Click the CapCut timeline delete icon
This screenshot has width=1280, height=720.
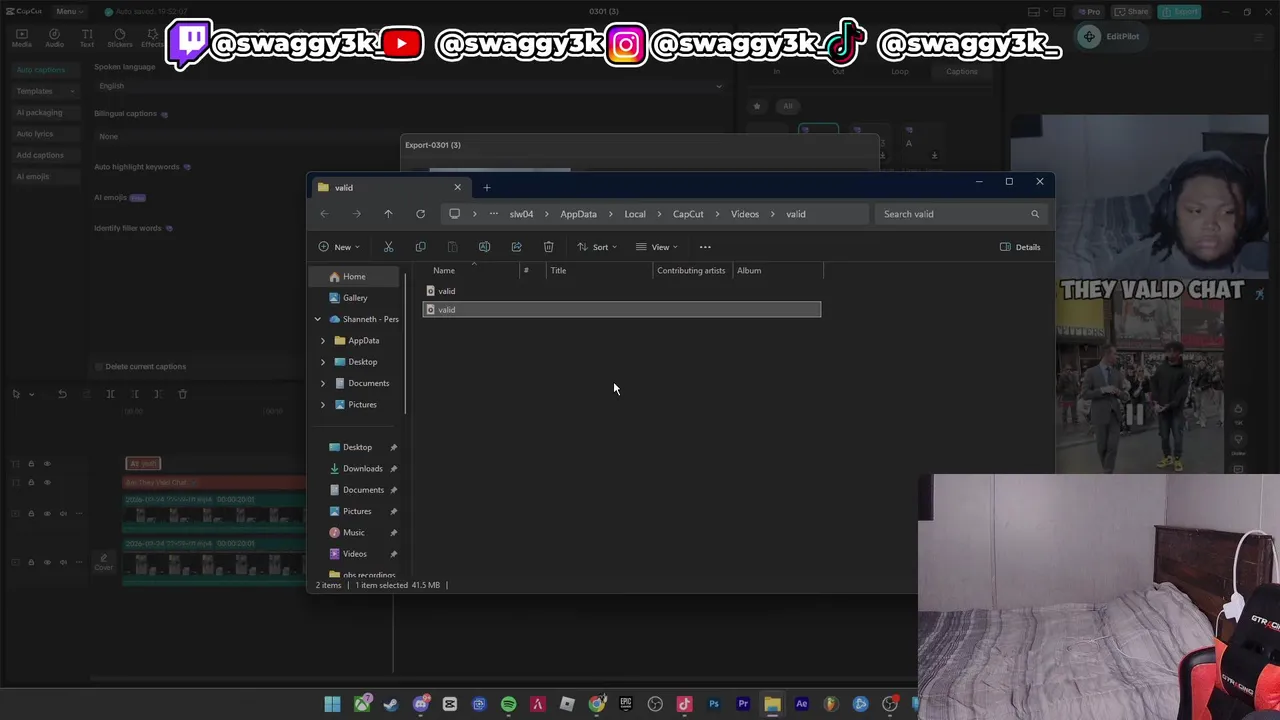coord(182,394)
